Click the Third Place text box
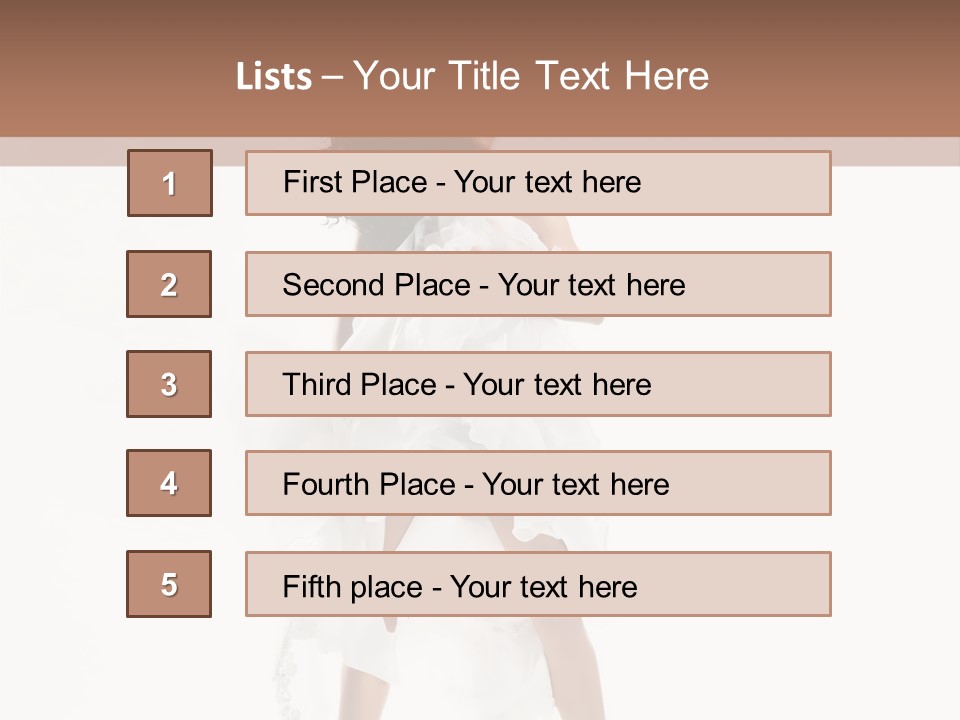 538,384
